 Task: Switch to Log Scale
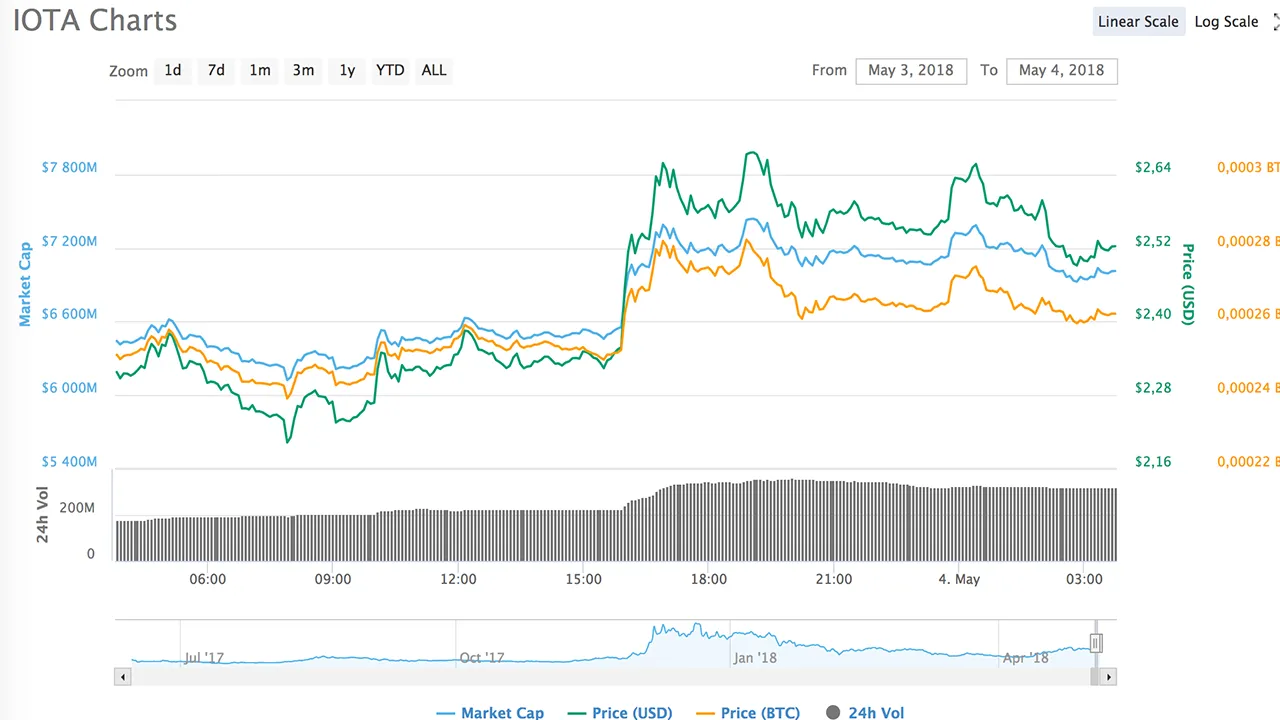(x=1226, y=22)
